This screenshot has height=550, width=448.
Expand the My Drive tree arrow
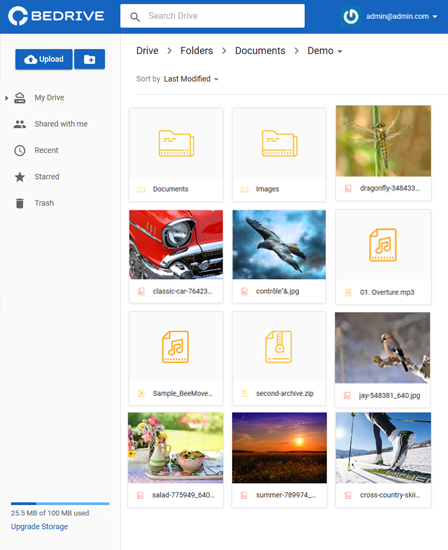tap(6, 98)
